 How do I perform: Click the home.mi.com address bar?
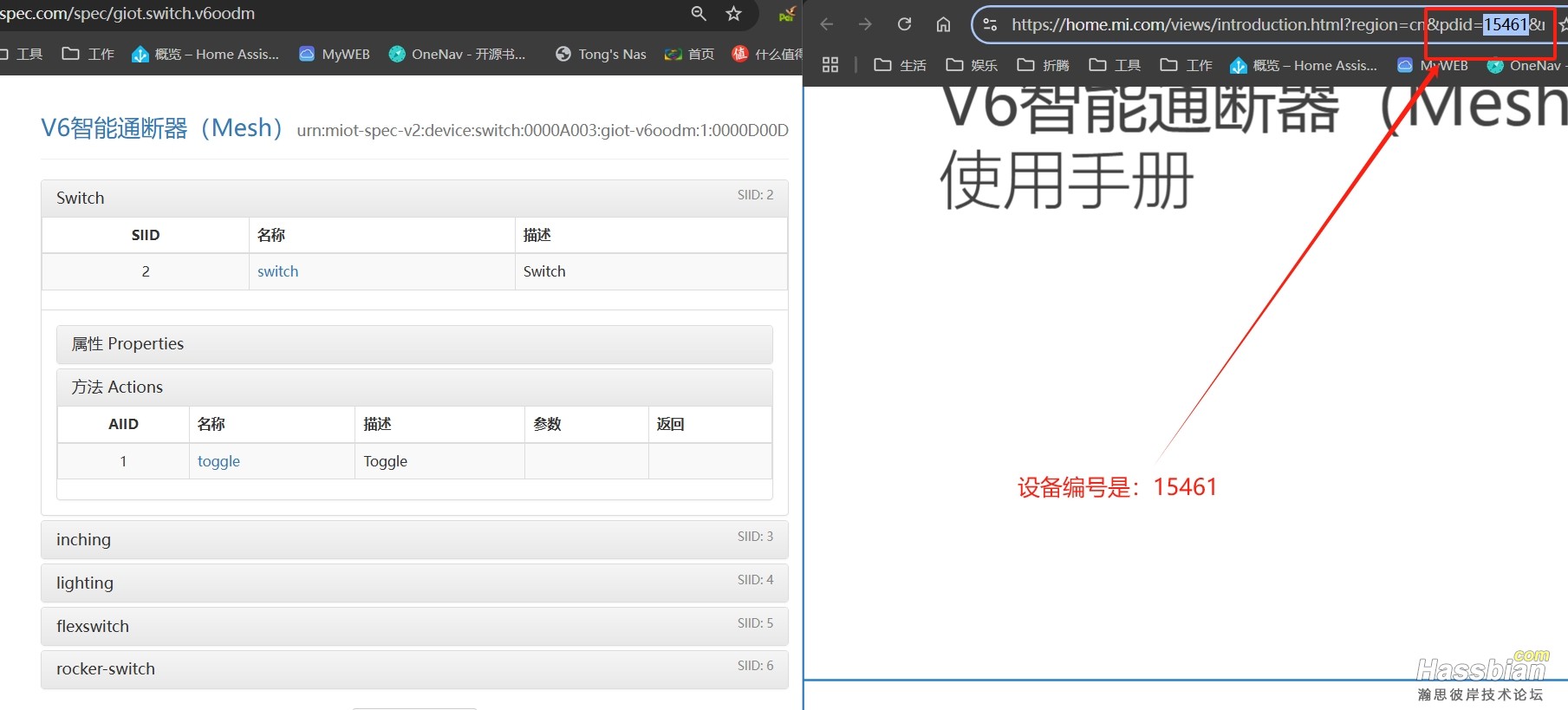(x=1278, y=24)
